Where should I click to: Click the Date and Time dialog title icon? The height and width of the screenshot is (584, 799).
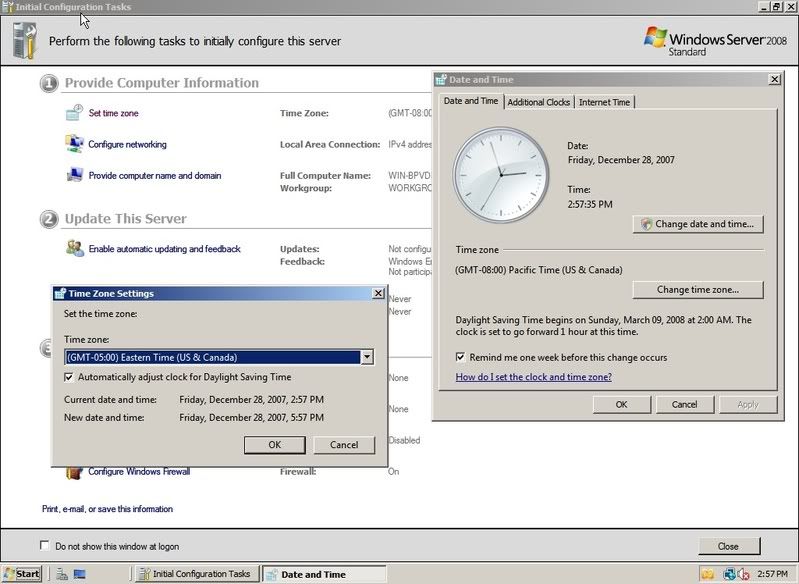441,79
